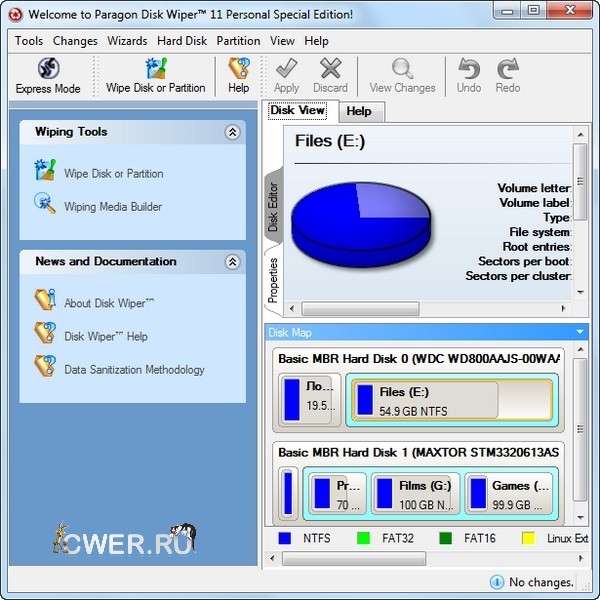Open the Tools menu

tap(29, 41)
